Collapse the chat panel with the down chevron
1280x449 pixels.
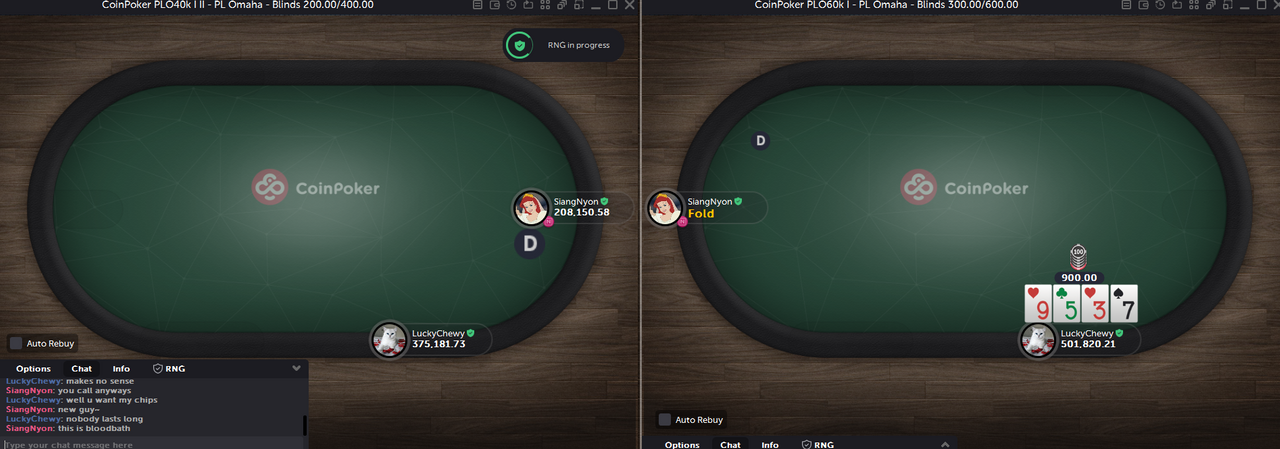click(296, 369)
